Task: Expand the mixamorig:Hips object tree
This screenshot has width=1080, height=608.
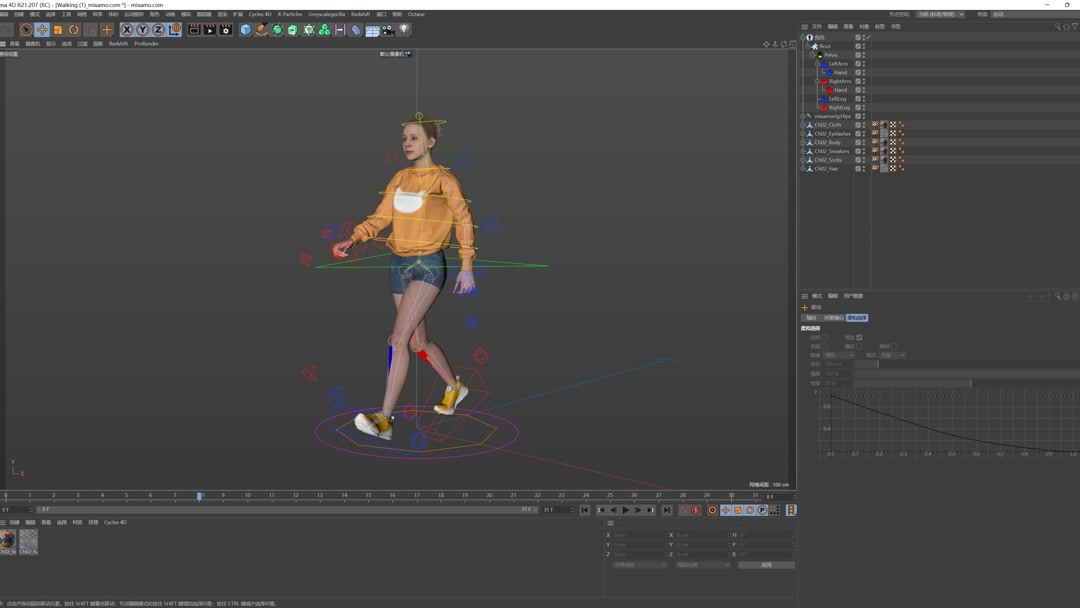Action: click(x=803, y=116)
